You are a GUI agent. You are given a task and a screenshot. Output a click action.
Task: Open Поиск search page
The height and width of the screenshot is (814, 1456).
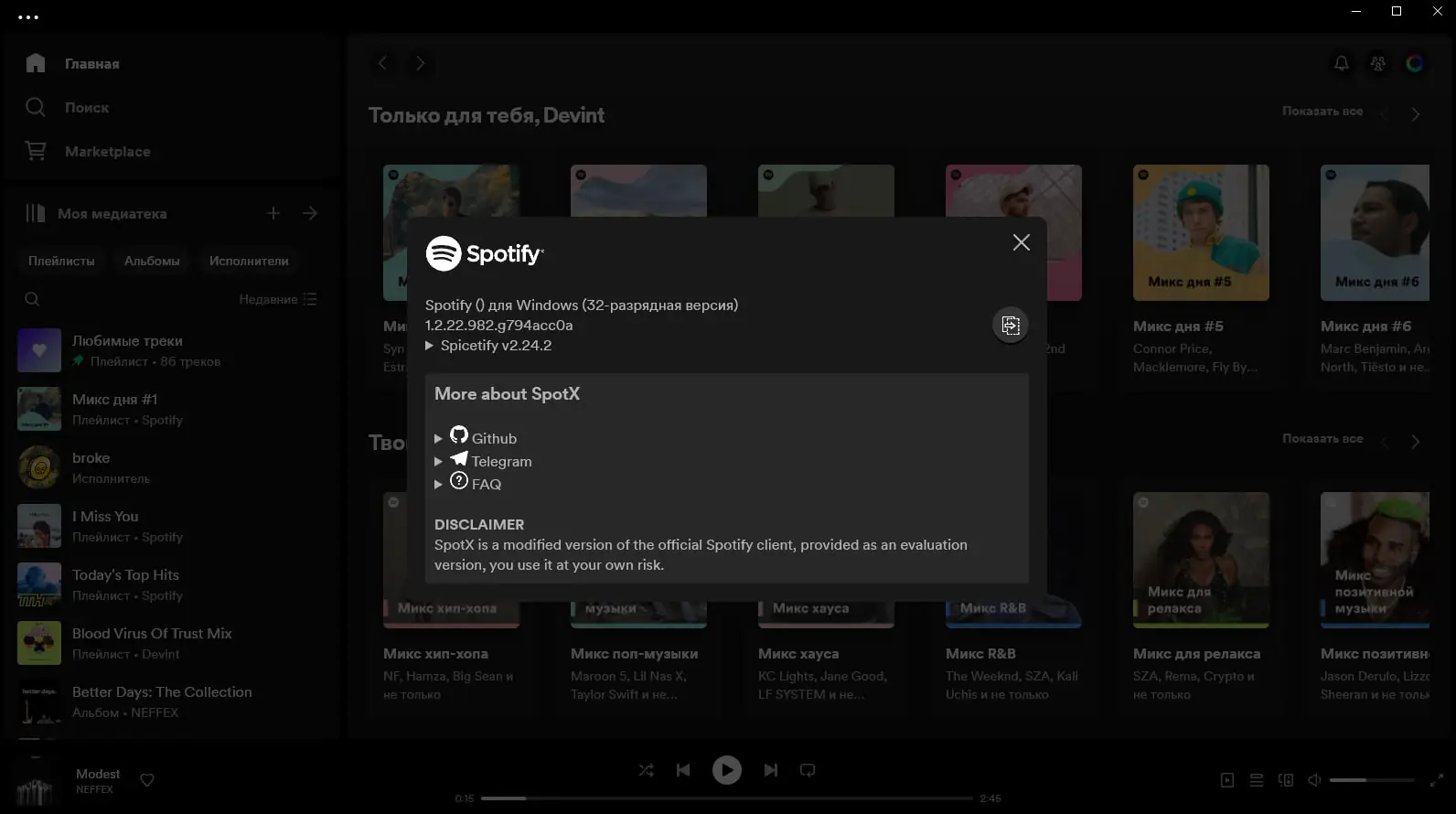[x=68, y=107]
